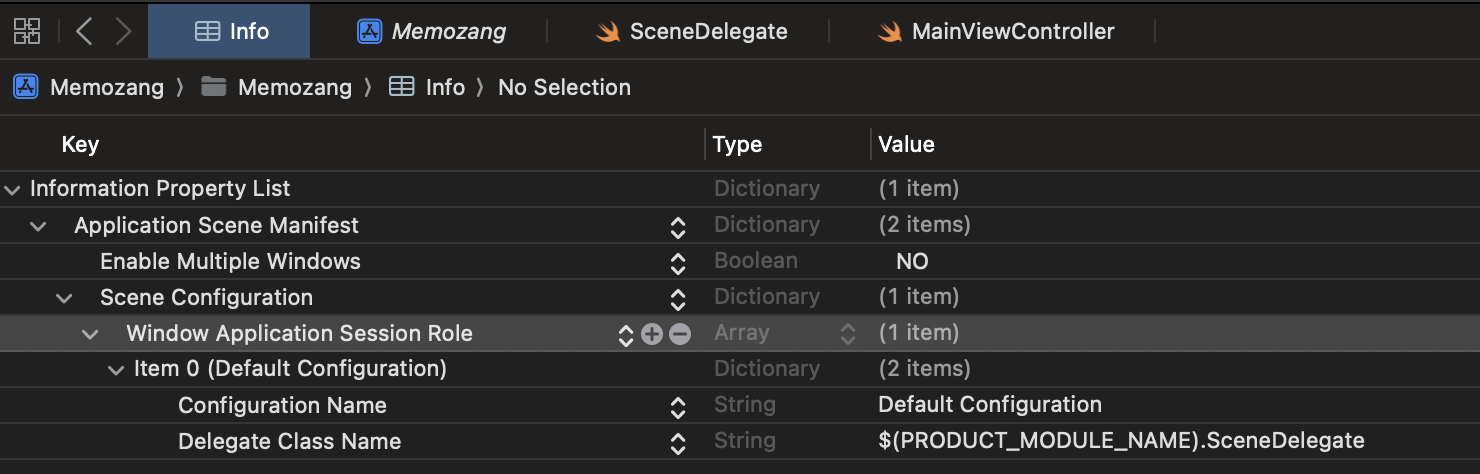Collapse the Application Scene Manifest row
Viewport: 1480px width, 474px height.
[38, 226]
